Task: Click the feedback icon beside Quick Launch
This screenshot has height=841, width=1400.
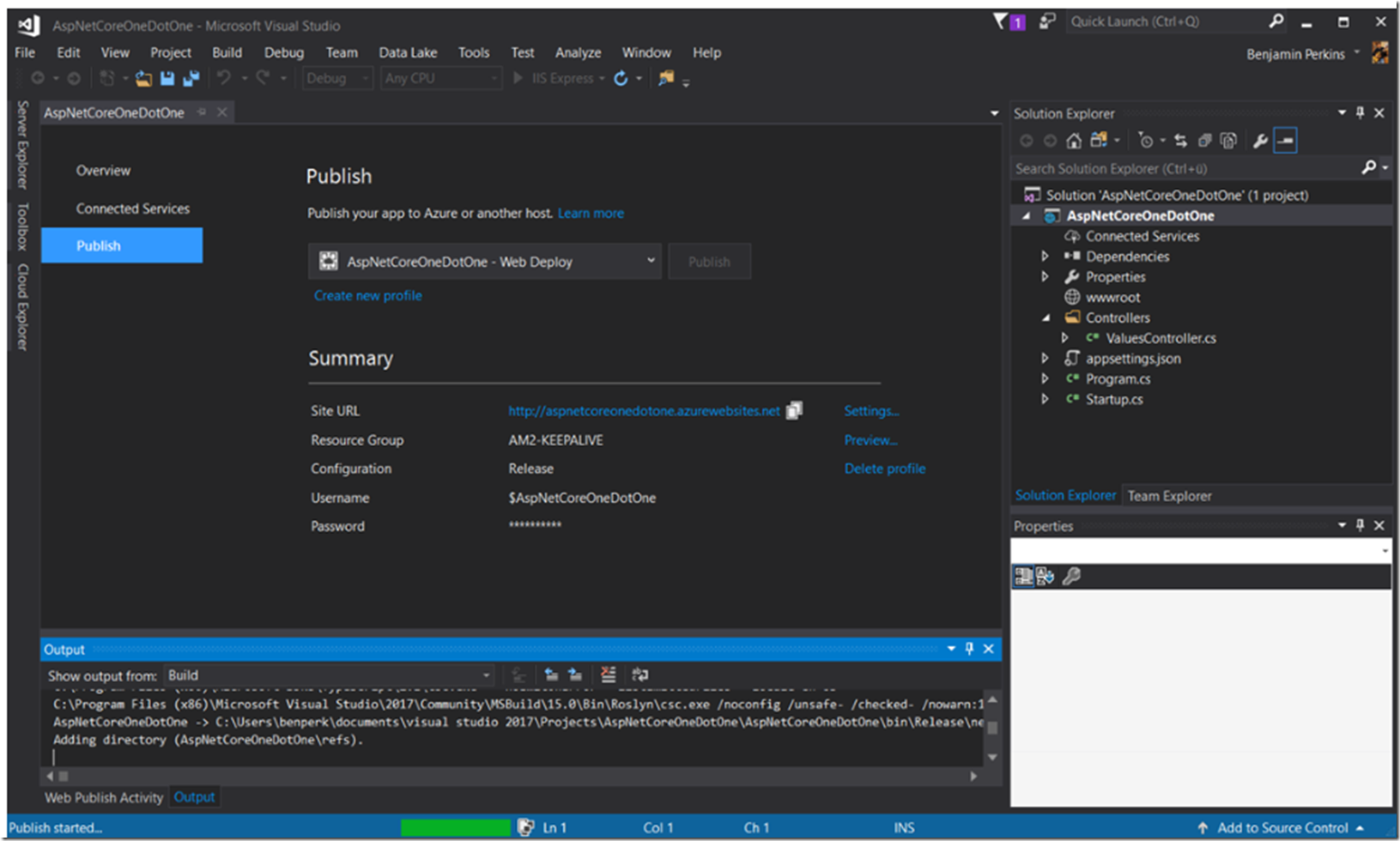Action: (1047, 21)
